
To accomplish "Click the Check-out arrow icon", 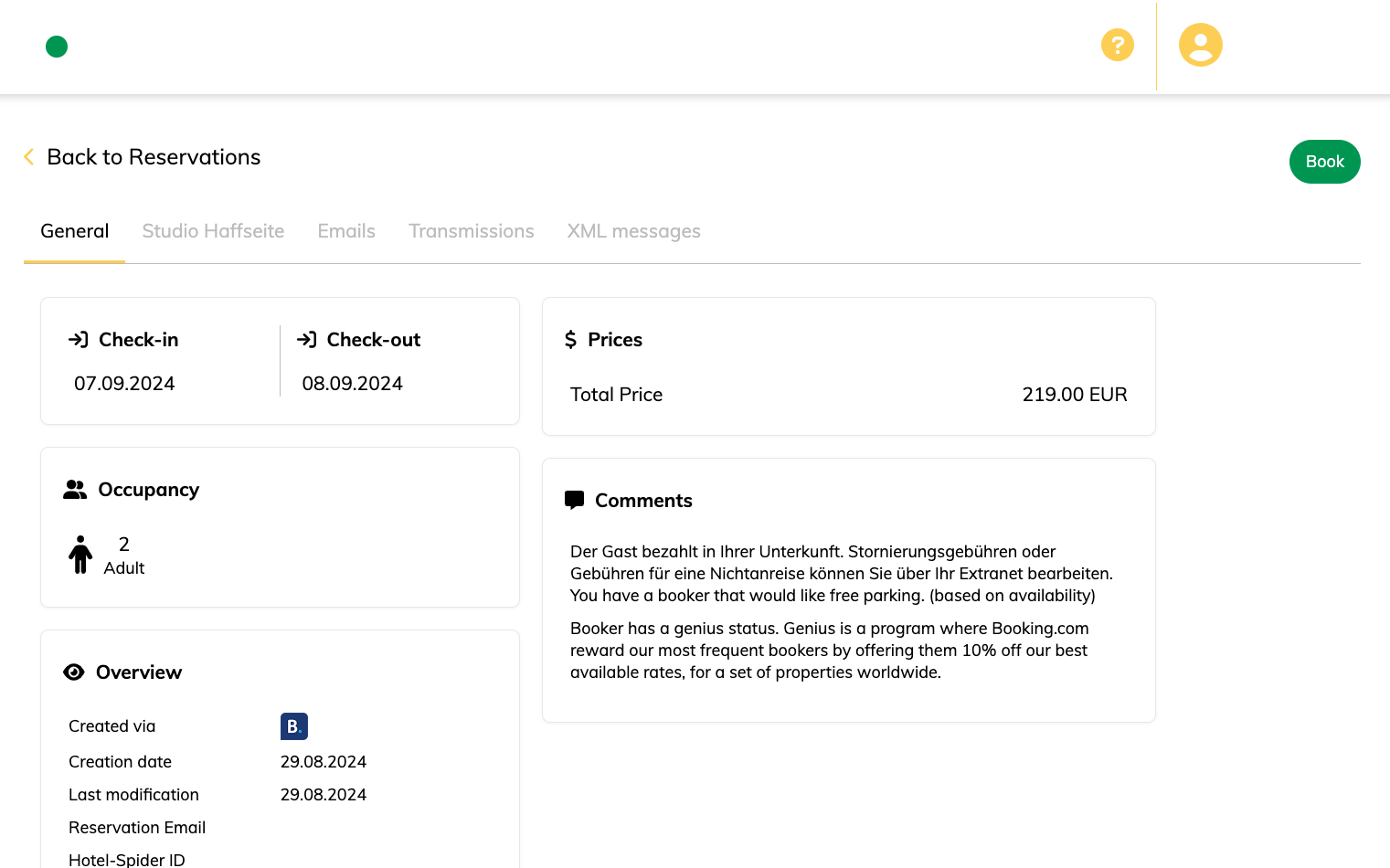I will 307,340.
